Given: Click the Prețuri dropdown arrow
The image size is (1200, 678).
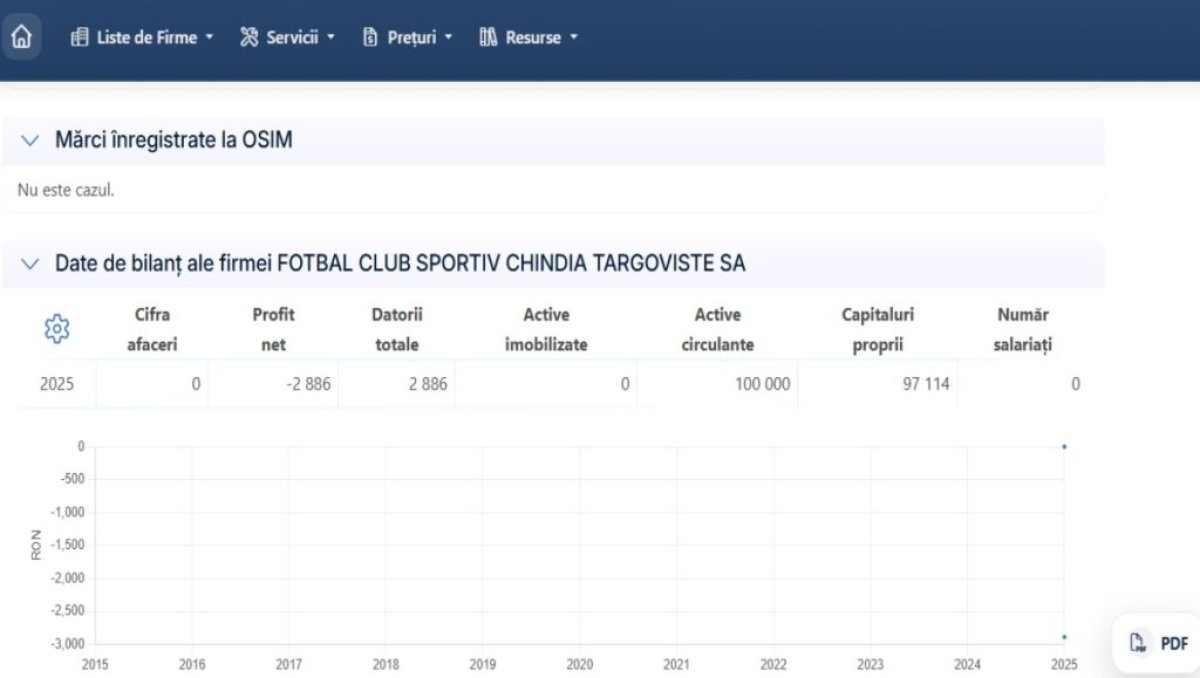Looking at the screenshot, I should click(448, 38).
